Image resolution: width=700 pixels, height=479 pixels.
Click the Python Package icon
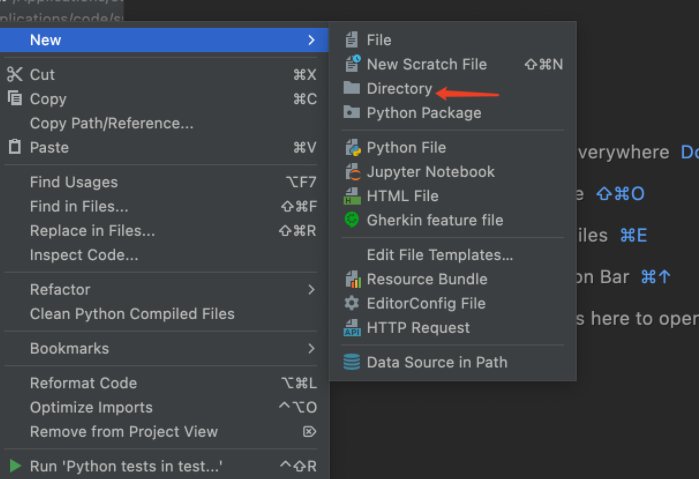352,113
